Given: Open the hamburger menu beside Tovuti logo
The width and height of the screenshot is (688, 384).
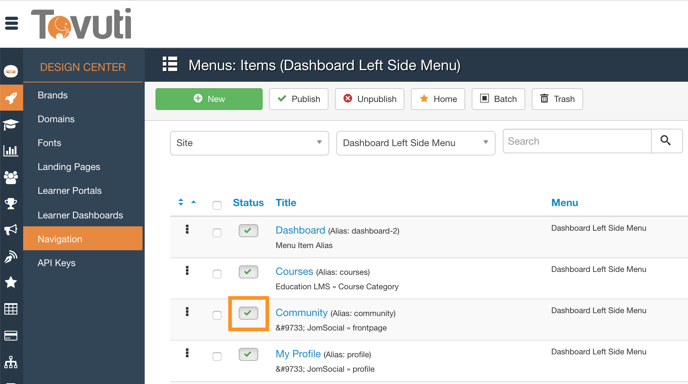Looking at the screenshot, I should click(x=11, y=23).
